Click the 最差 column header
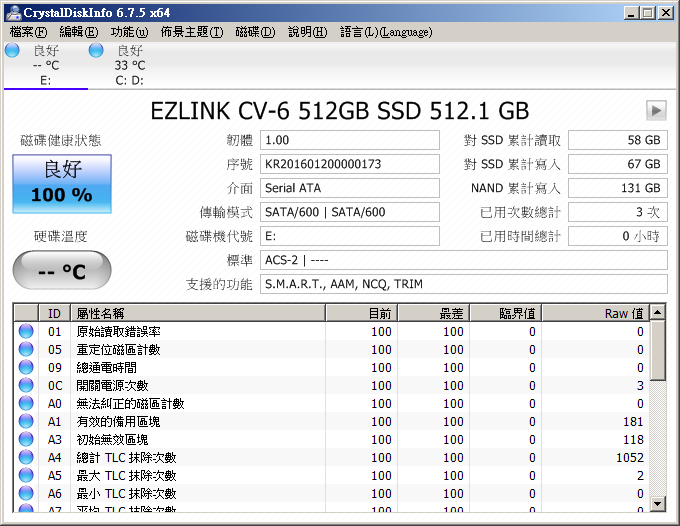 click(434, 313)
